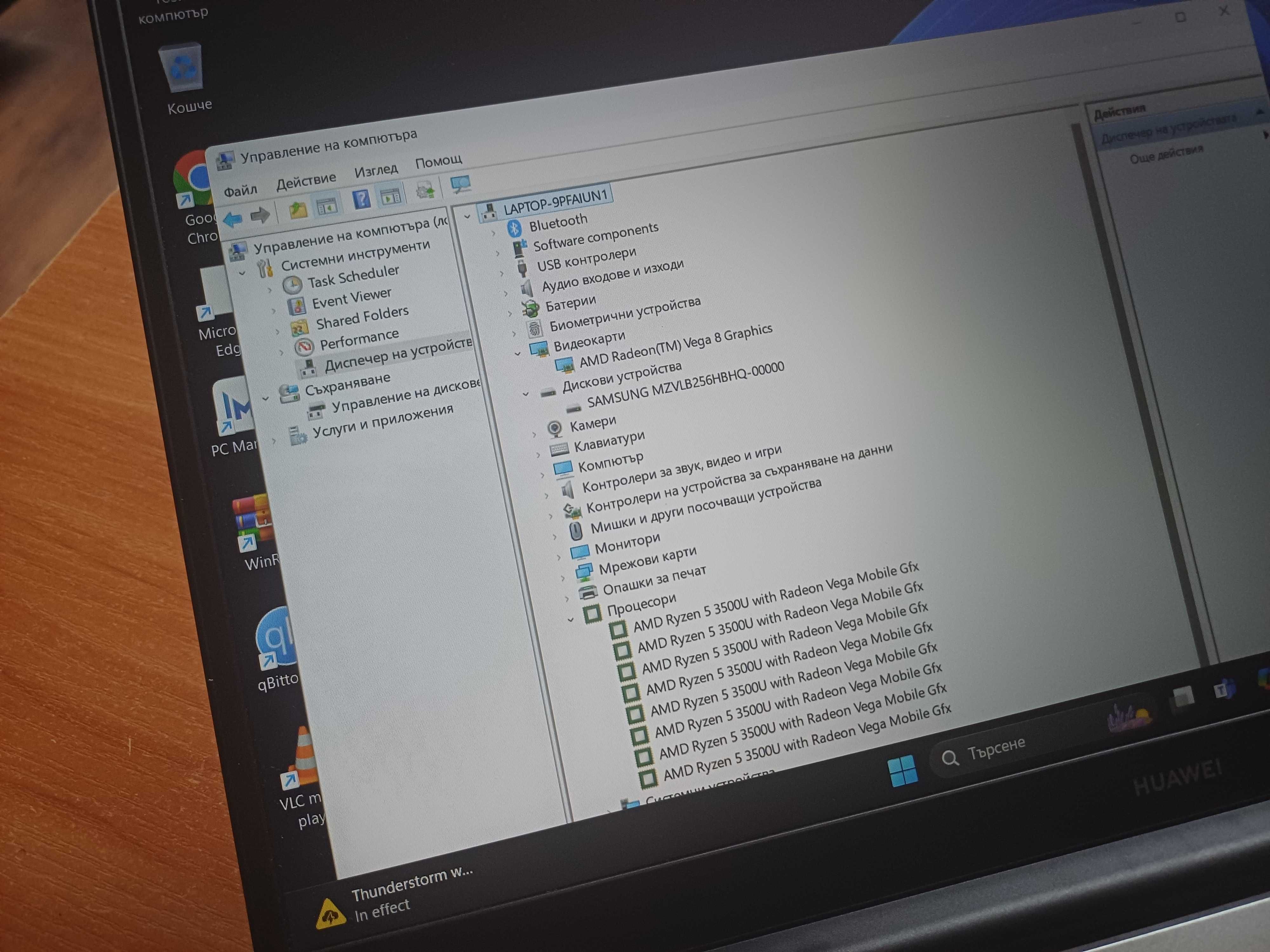Select Event Viewer in the tree
The width and height of the screenshot is (1270, 952).
351,298
